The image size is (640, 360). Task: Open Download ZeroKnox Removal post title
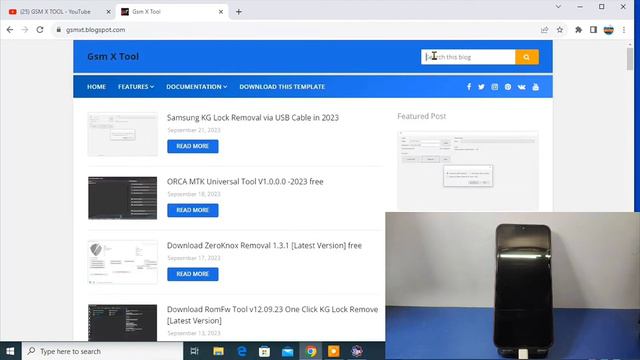pyautogui.click(x=264, y=245)
